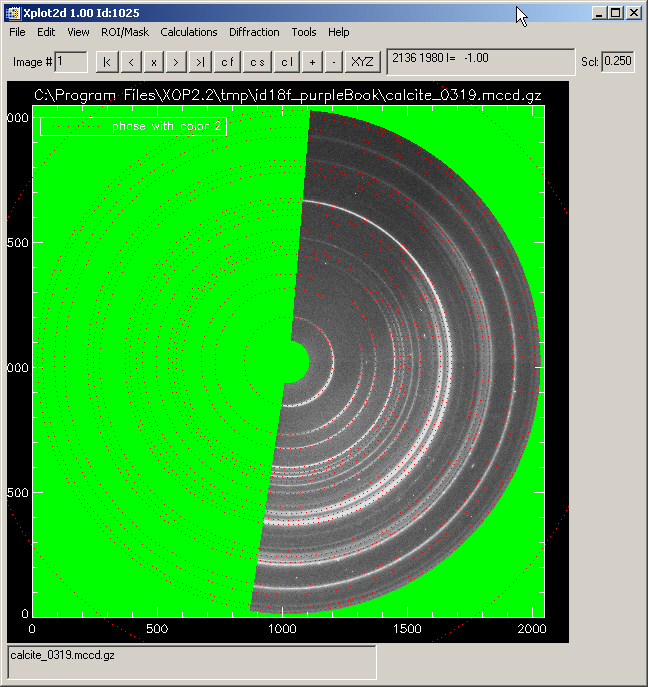The height and width of the screenshot is (687, 648).
Task: Open the ROI/Mask menu
Action: [125, 32]
